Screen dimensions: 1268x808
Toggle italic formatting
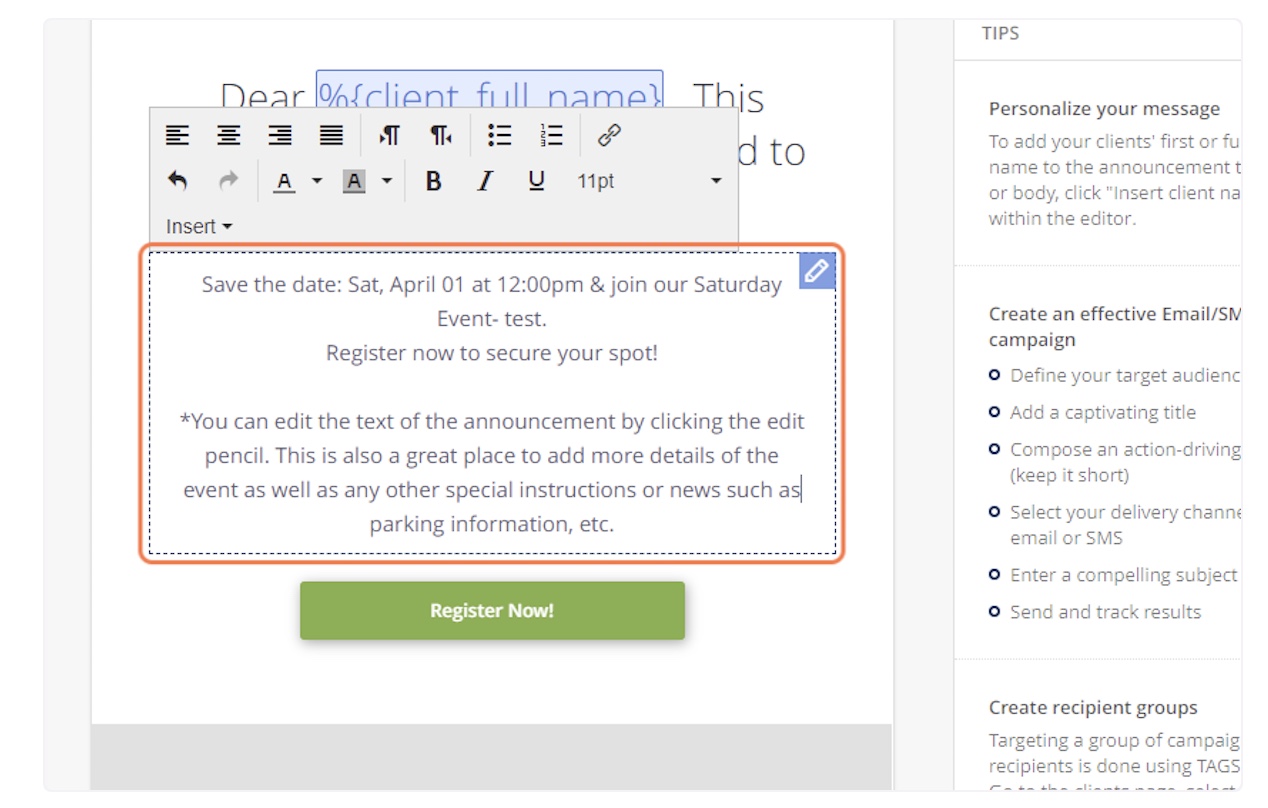pos(485,181)
